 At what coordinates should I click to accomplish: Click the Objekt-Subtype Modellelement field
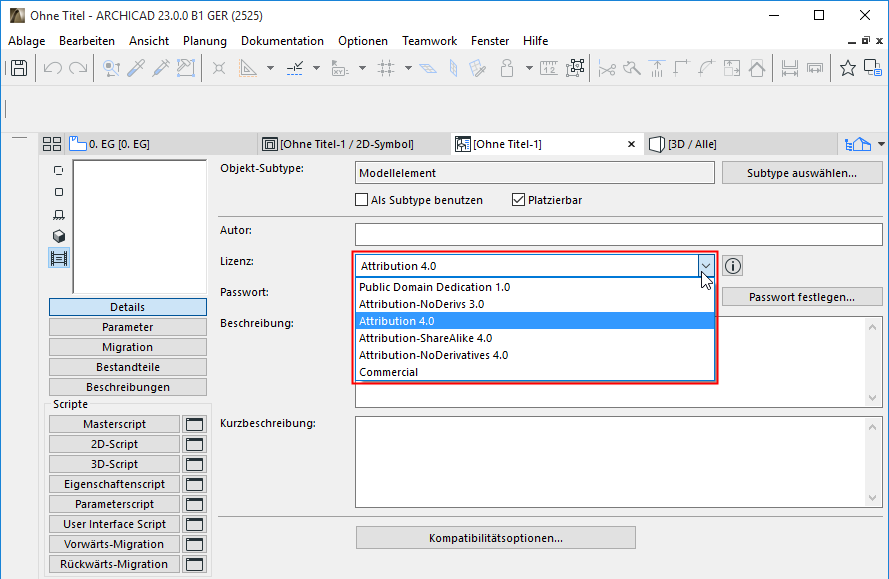535,173
